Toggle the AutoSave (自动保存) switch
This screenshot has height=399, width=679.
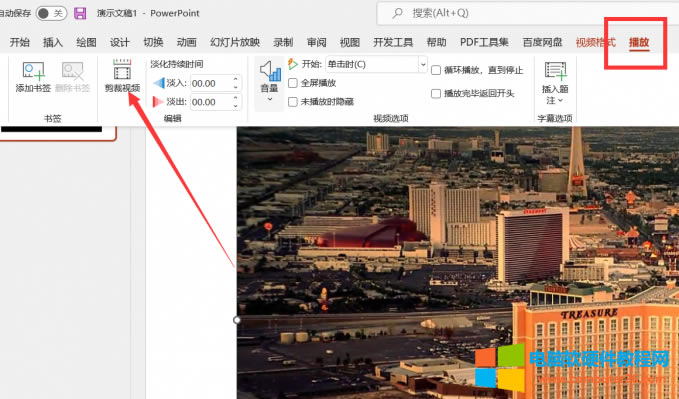tap(51, 13)
